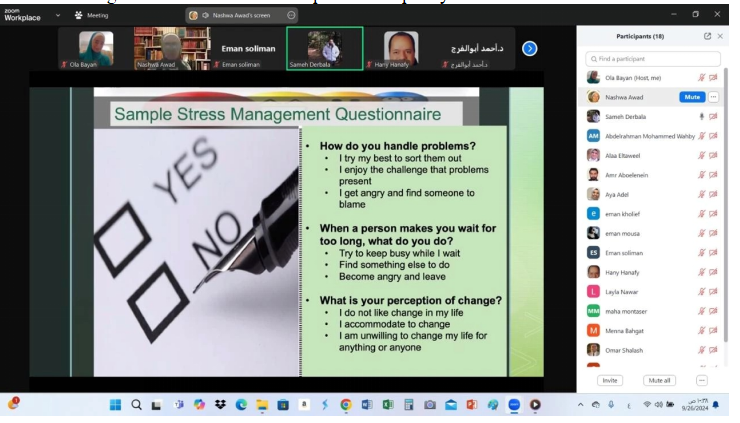The height and width of the screenshot is (423, 740).
Task: Click the Invite button
Action: [608, 380]
